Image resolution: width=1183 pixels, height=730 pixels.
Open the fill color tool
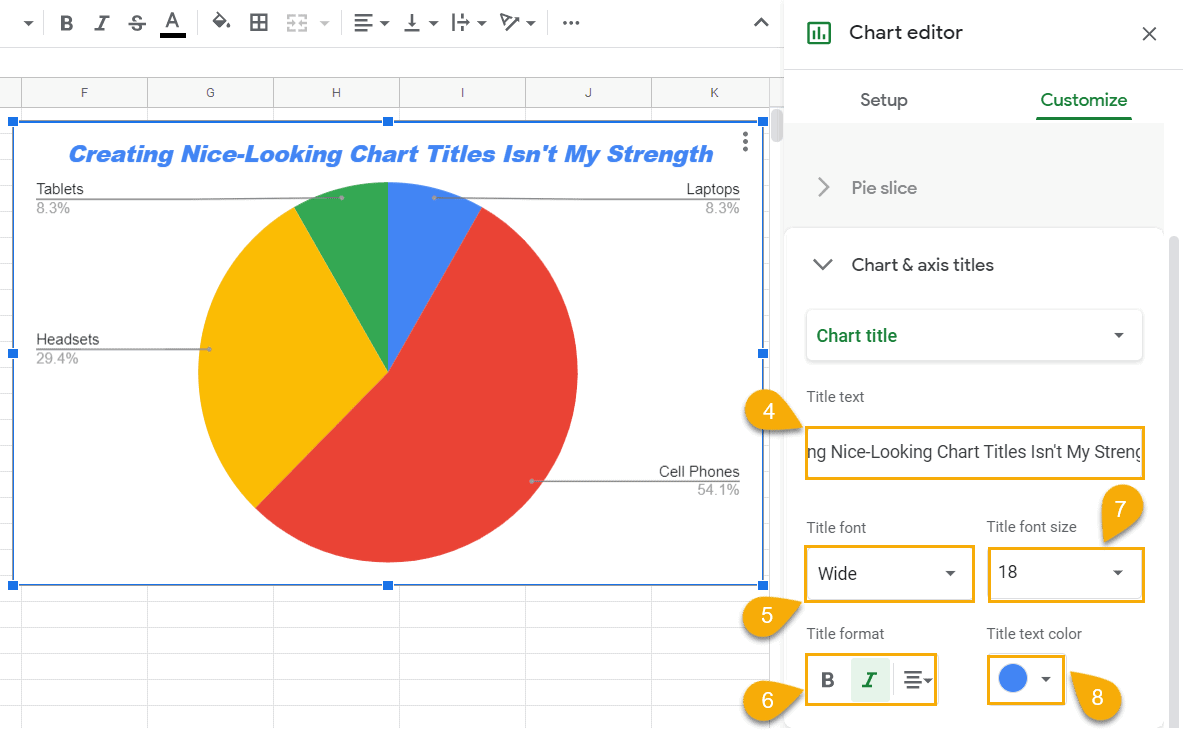click(222, 22)
